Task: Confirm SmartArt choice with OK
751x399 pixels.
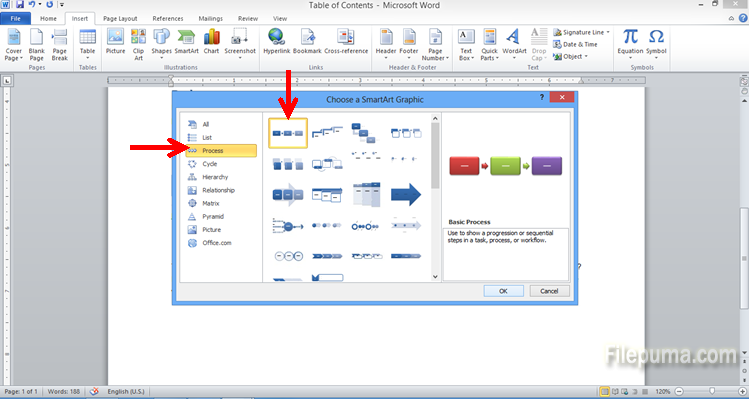Action: pos(503,291)
